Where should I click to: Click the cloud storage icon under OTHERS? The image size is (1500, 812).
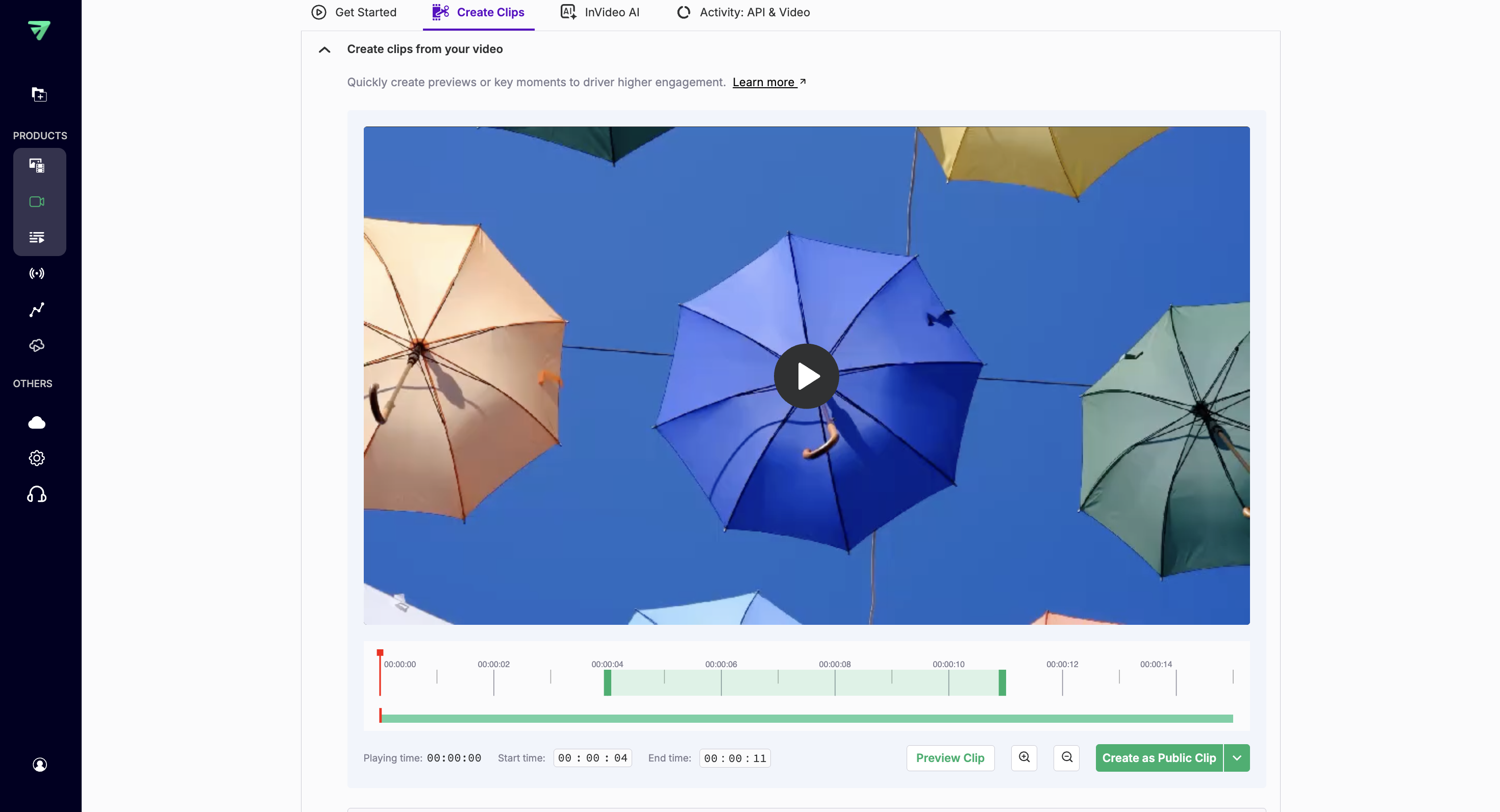pos(36,422)
